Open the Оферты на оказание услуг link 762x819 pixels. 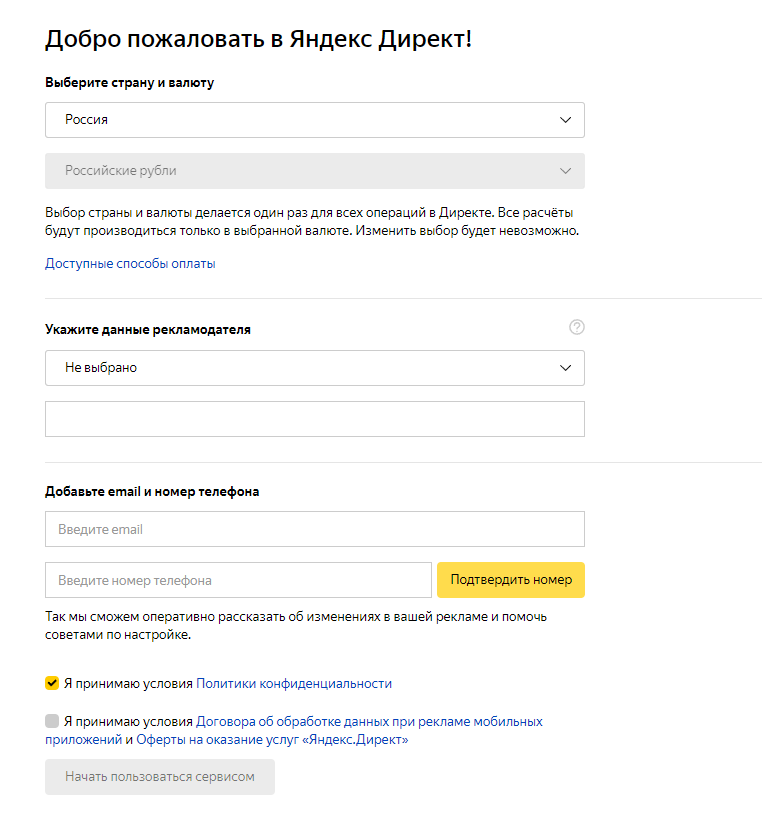(x=272, y=740)
